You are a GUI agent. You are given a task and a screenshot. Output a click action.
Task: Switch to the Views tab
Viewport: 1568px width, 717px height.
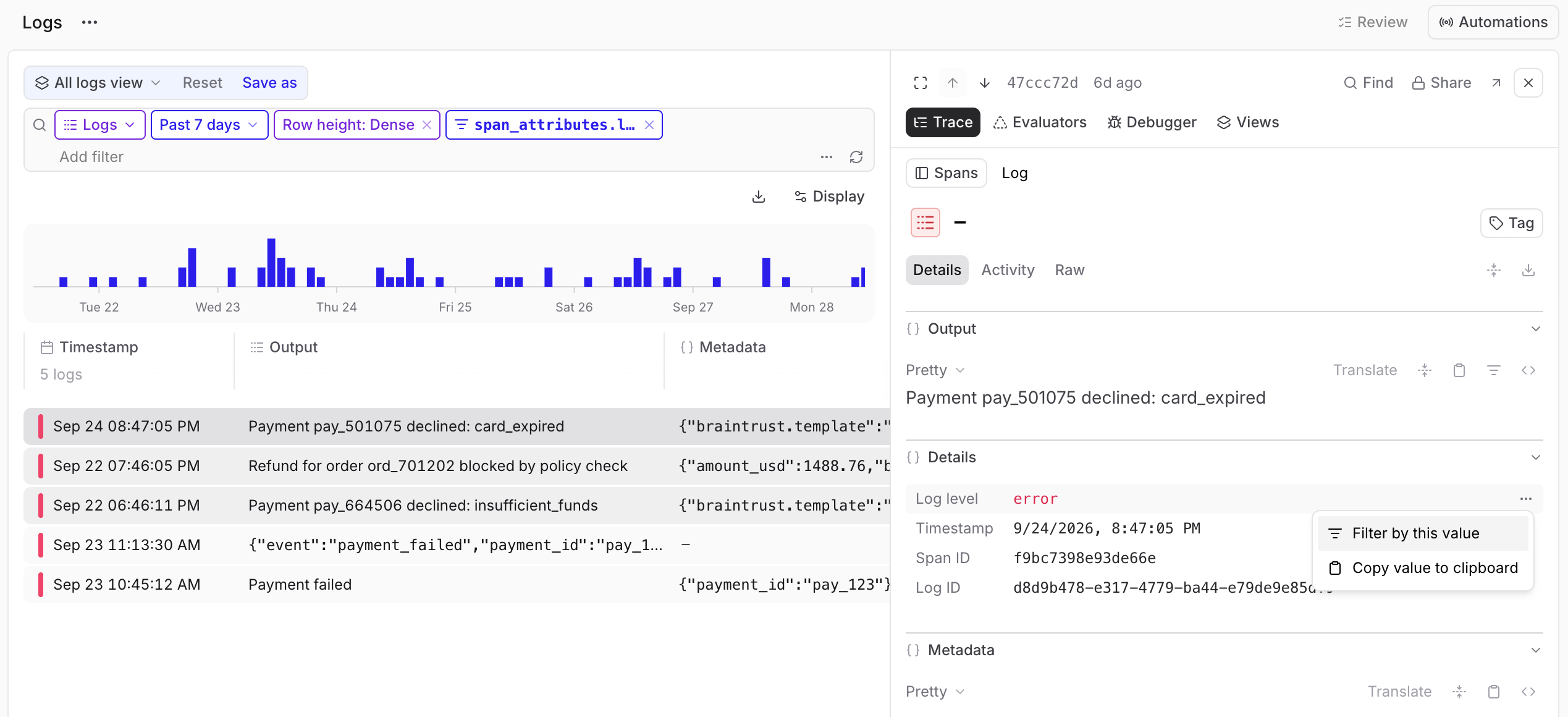pos(1248,122)
